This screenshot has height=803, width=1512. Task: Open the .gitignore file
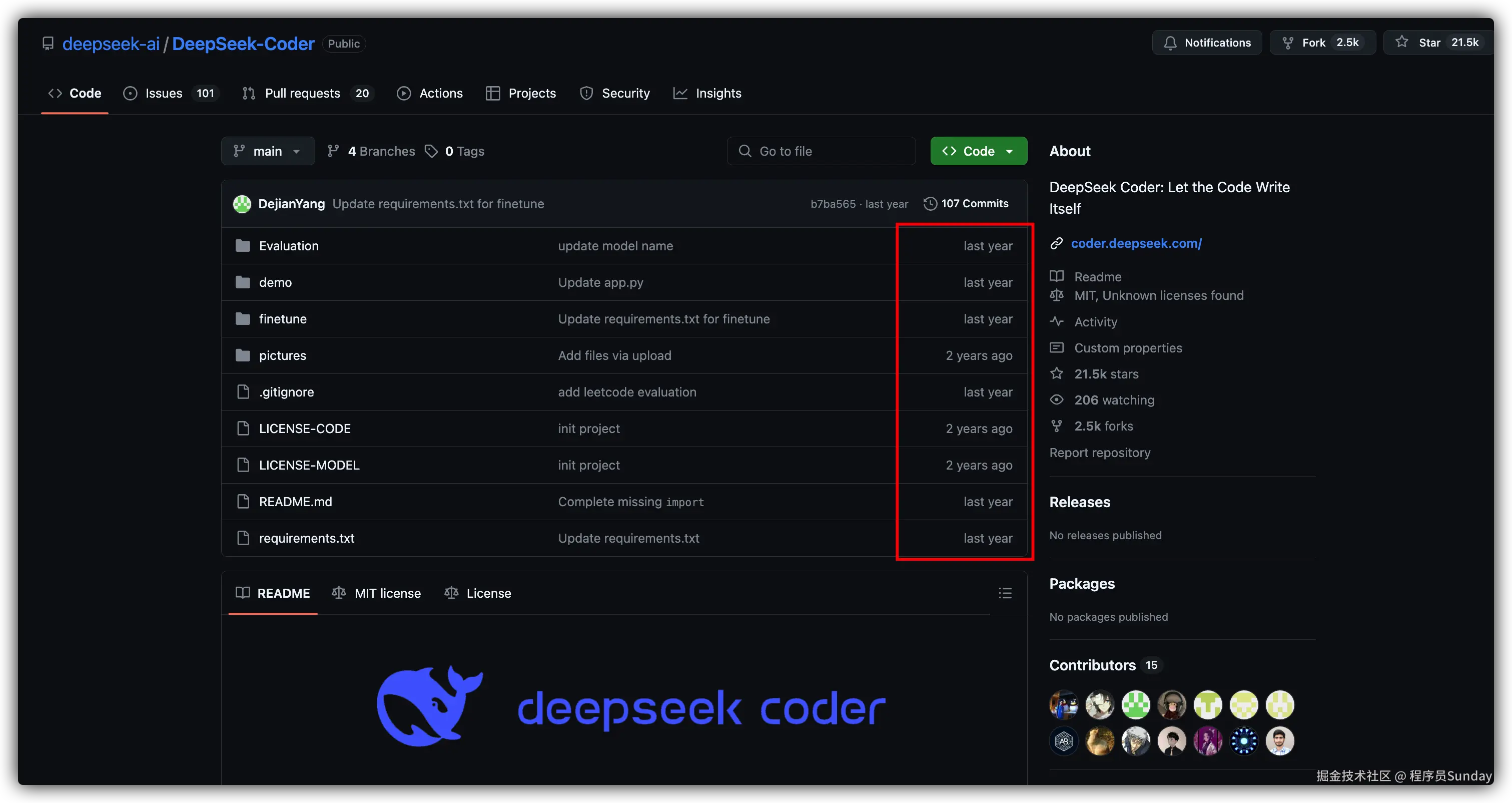286,392
